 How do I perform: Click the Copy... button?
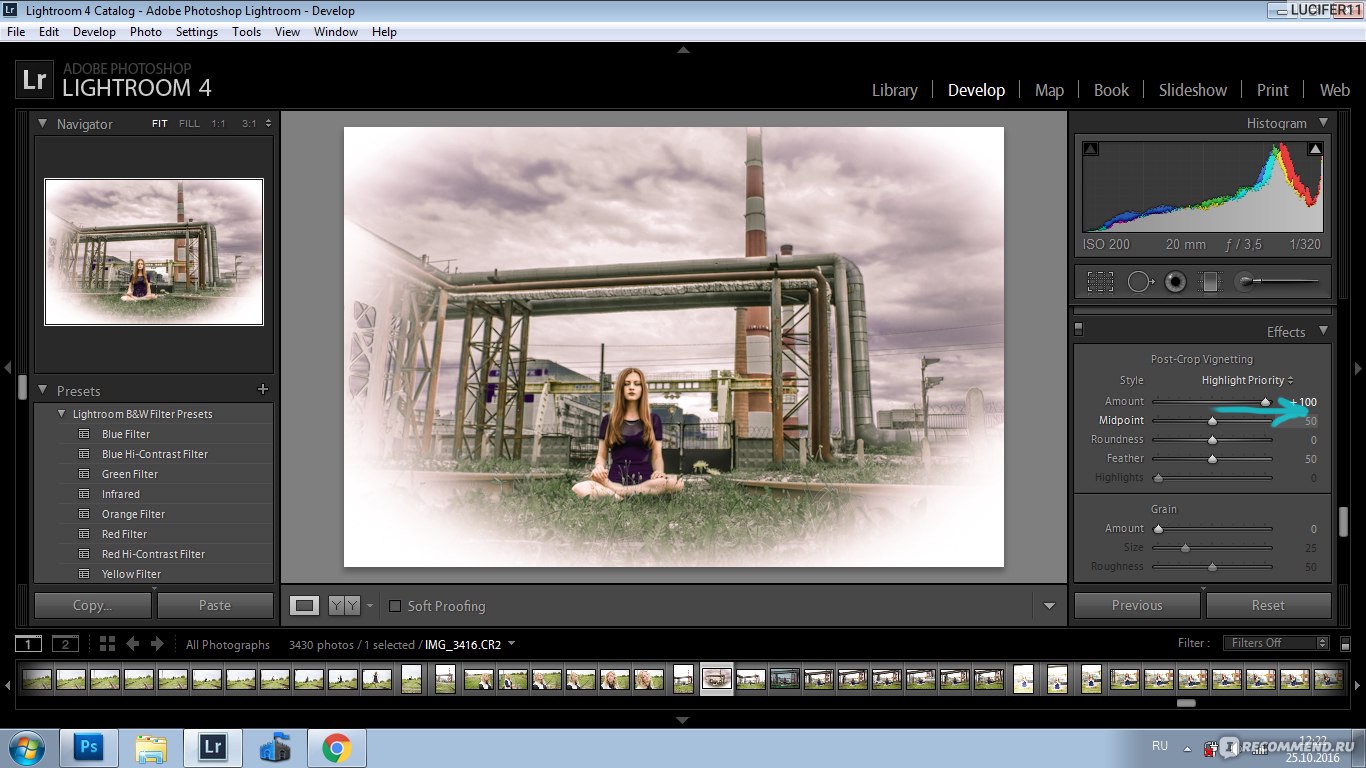[x=93, y=605]
